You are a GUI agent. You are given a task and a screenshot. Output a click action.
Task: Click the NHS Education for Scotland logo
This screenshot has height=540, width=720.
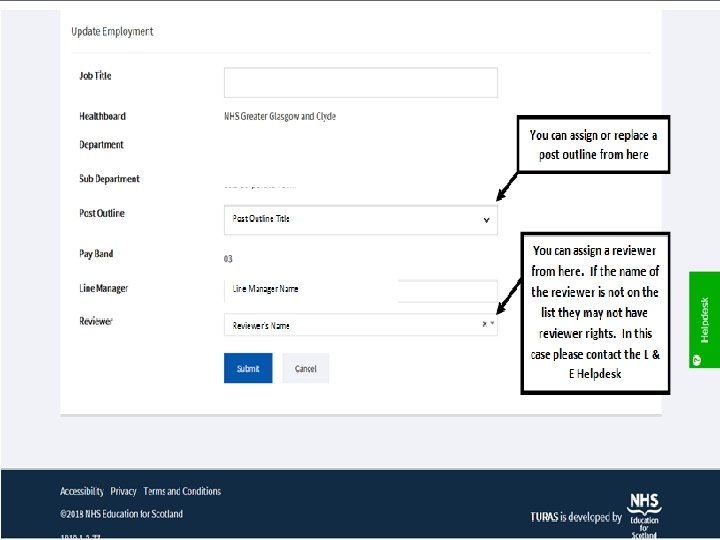(x=644, y=515)
